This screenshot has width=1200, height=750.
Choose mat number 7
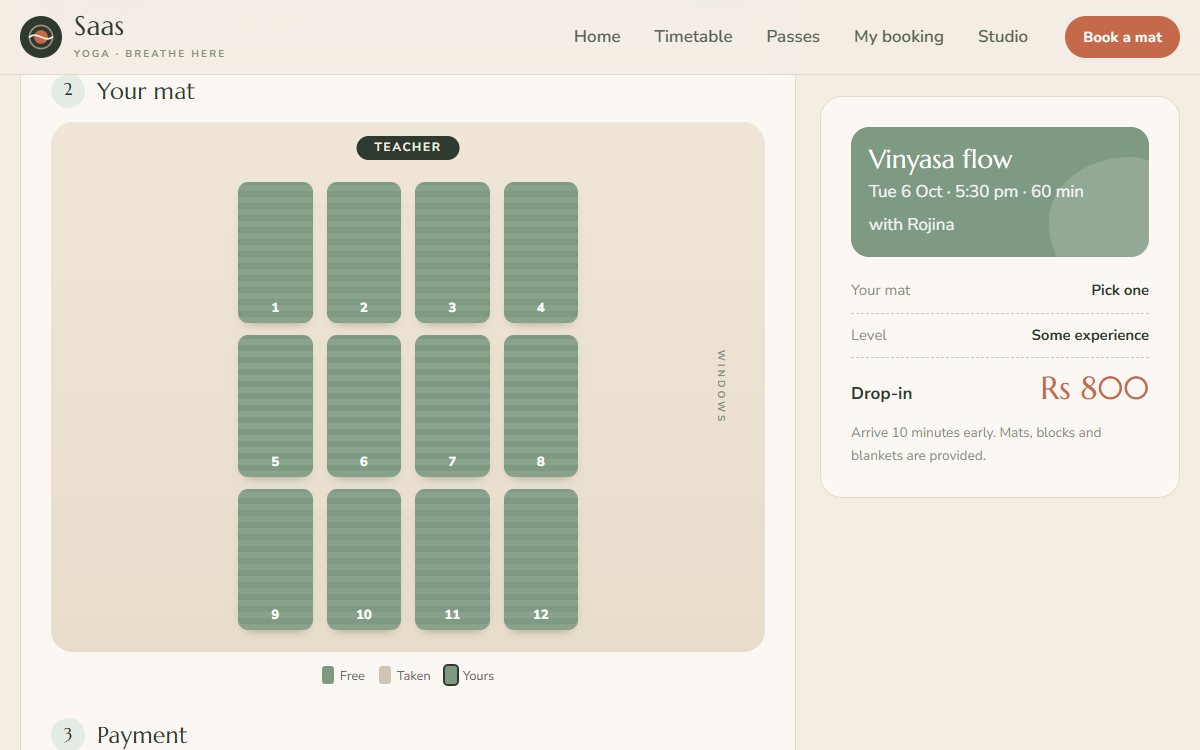tap(452, 406)
